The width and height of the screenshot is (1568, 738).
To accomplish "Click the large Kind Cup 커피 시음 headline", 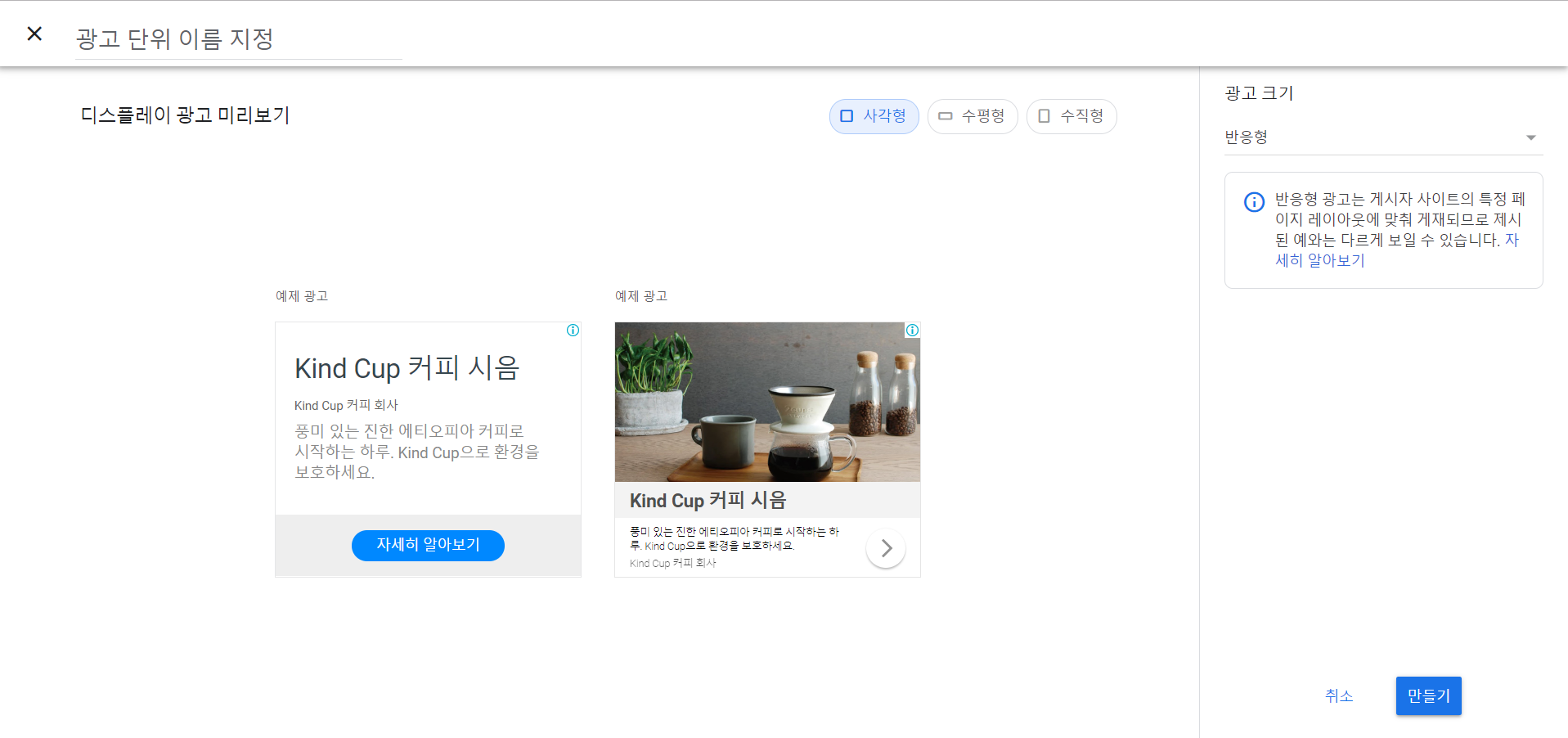I will [x=407, y=368].
